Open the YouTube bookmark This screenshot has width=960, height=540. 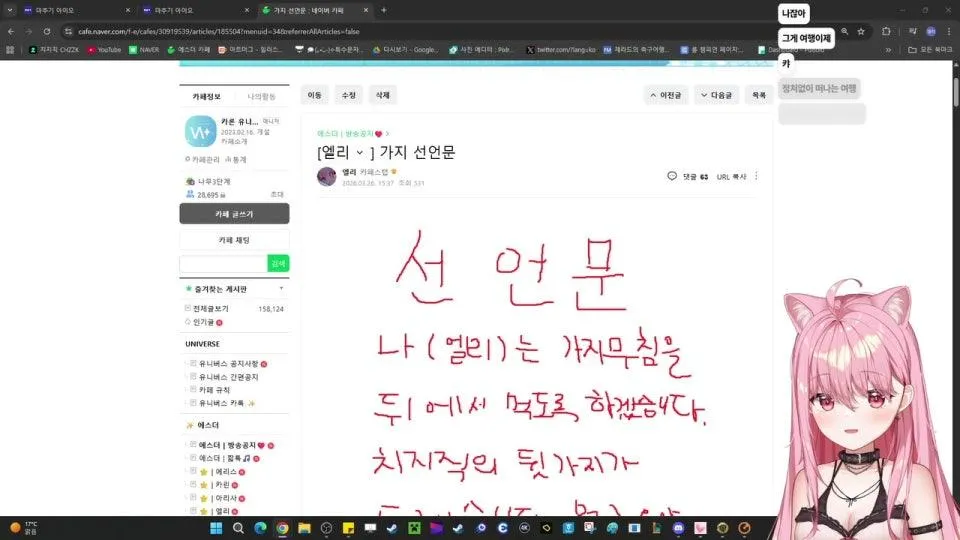104,49
